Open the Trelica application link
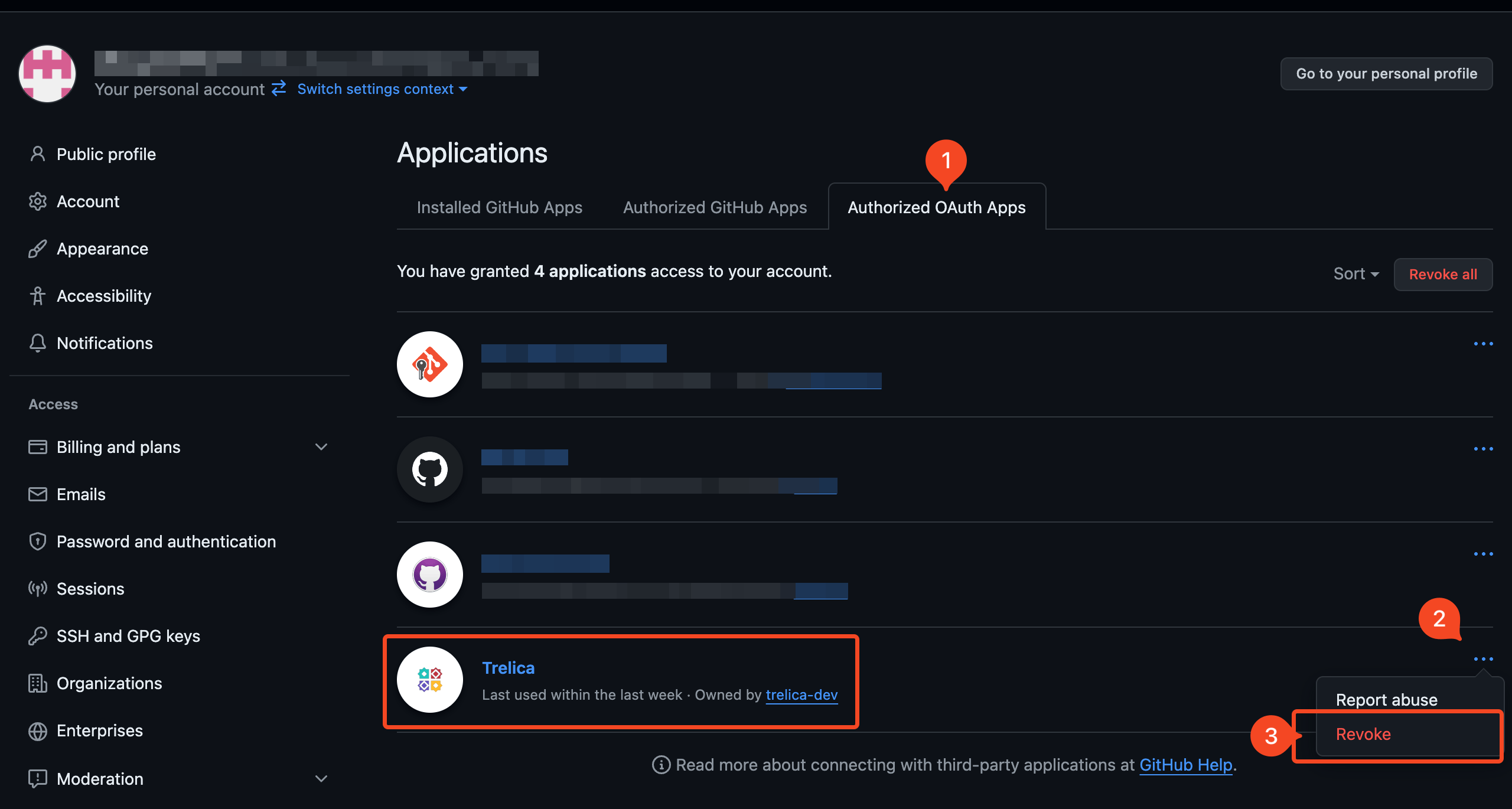 (509, 668)
